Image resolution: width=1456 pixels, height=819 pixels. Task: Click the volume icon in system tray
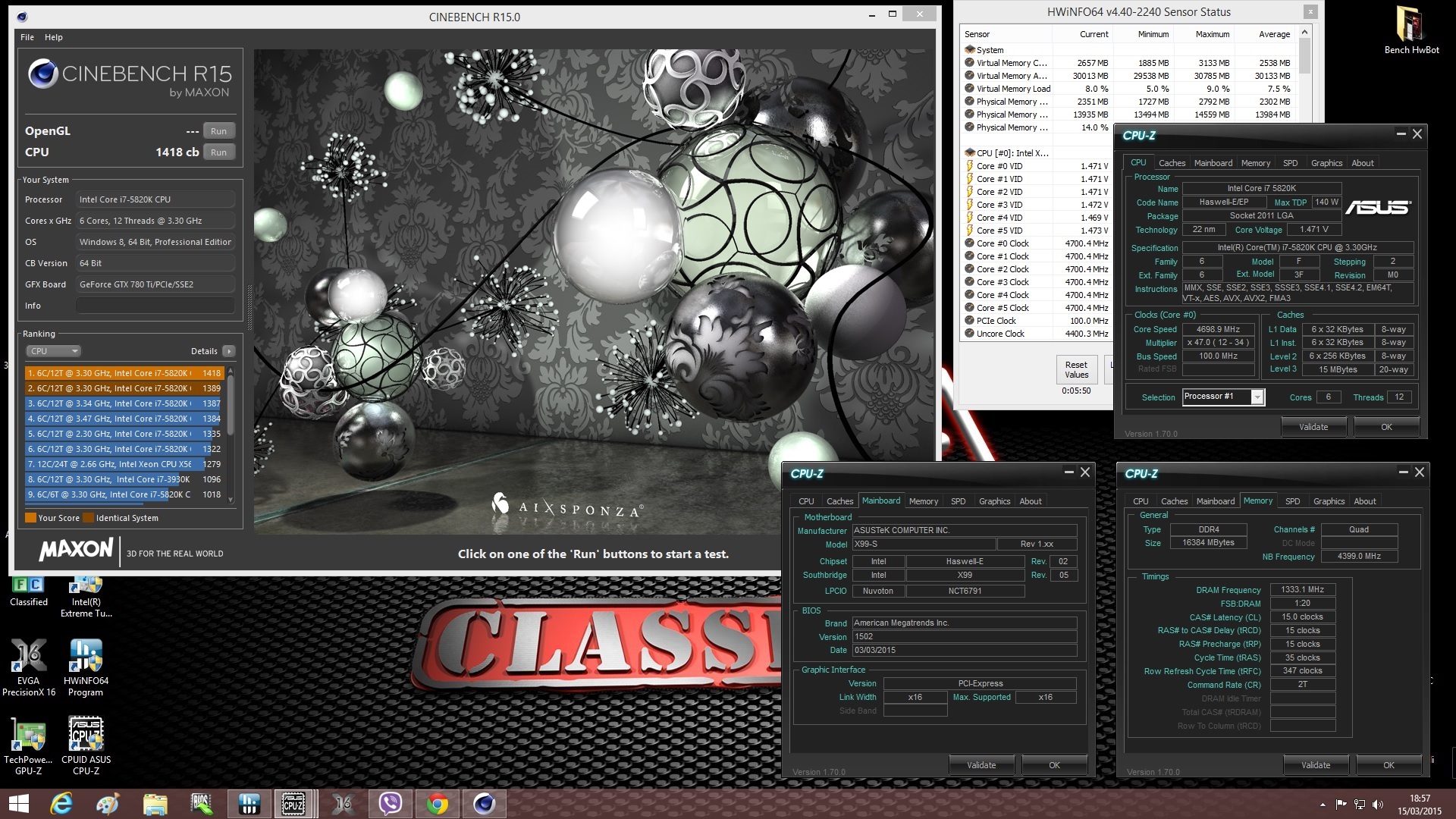point(1378,805)
